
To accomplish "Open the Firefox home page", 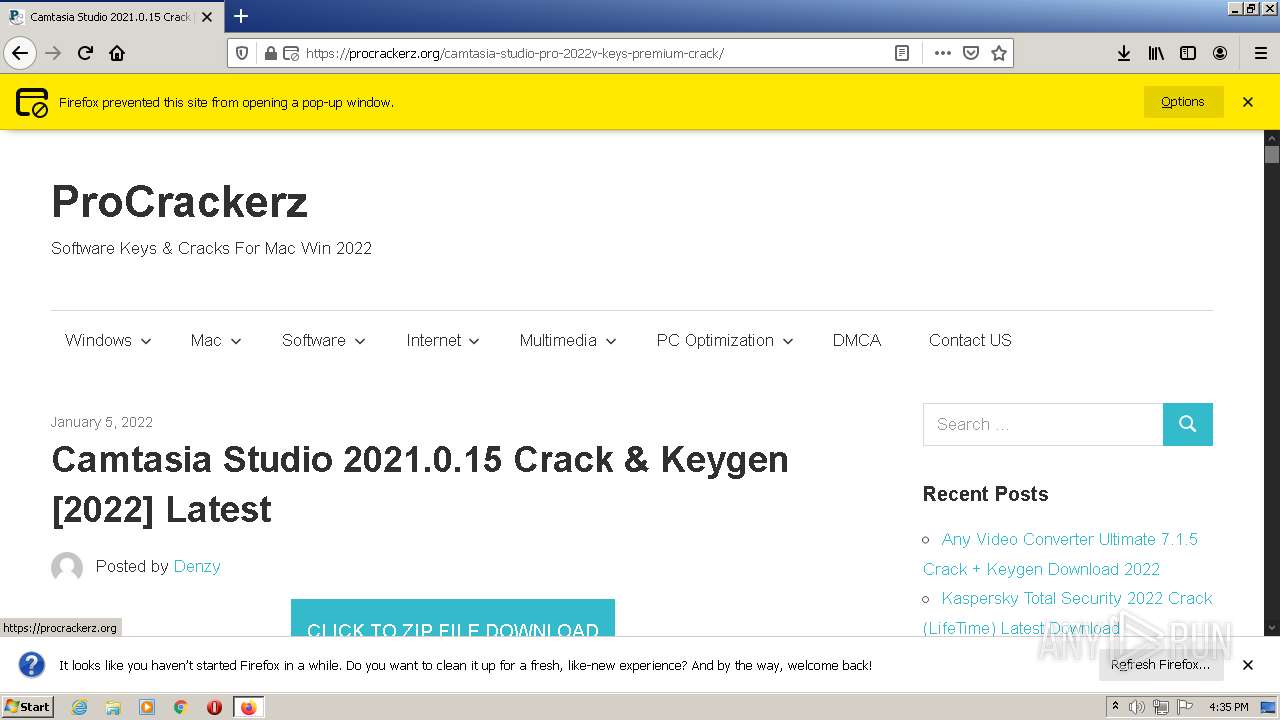I will point(117,53).
